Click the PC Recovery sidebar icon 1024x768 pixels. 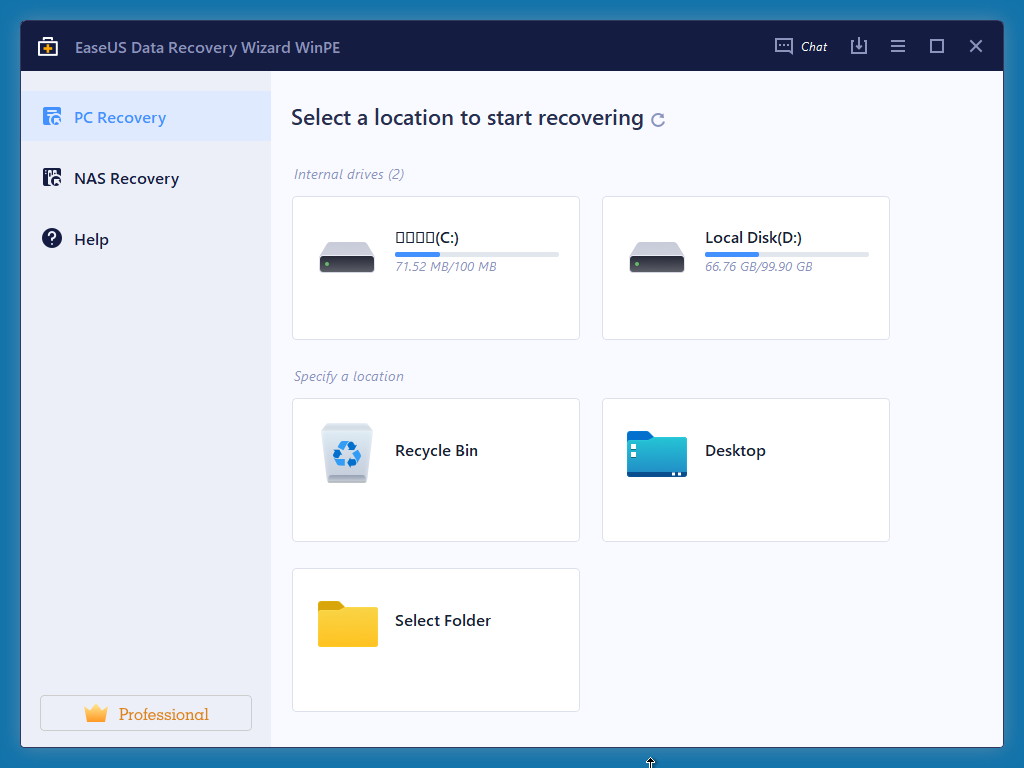click(x=52, y=117)
